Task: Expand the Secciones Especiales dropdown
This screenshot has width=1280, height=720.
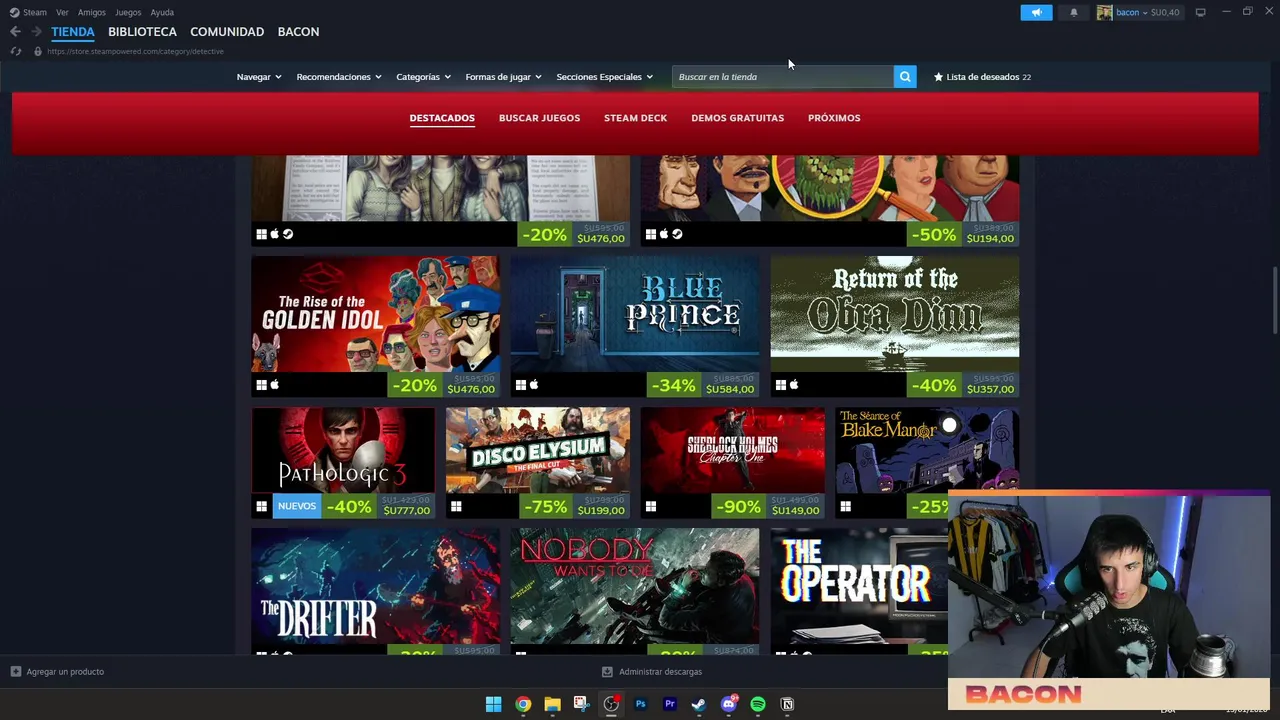Action: tap(605, 77)
